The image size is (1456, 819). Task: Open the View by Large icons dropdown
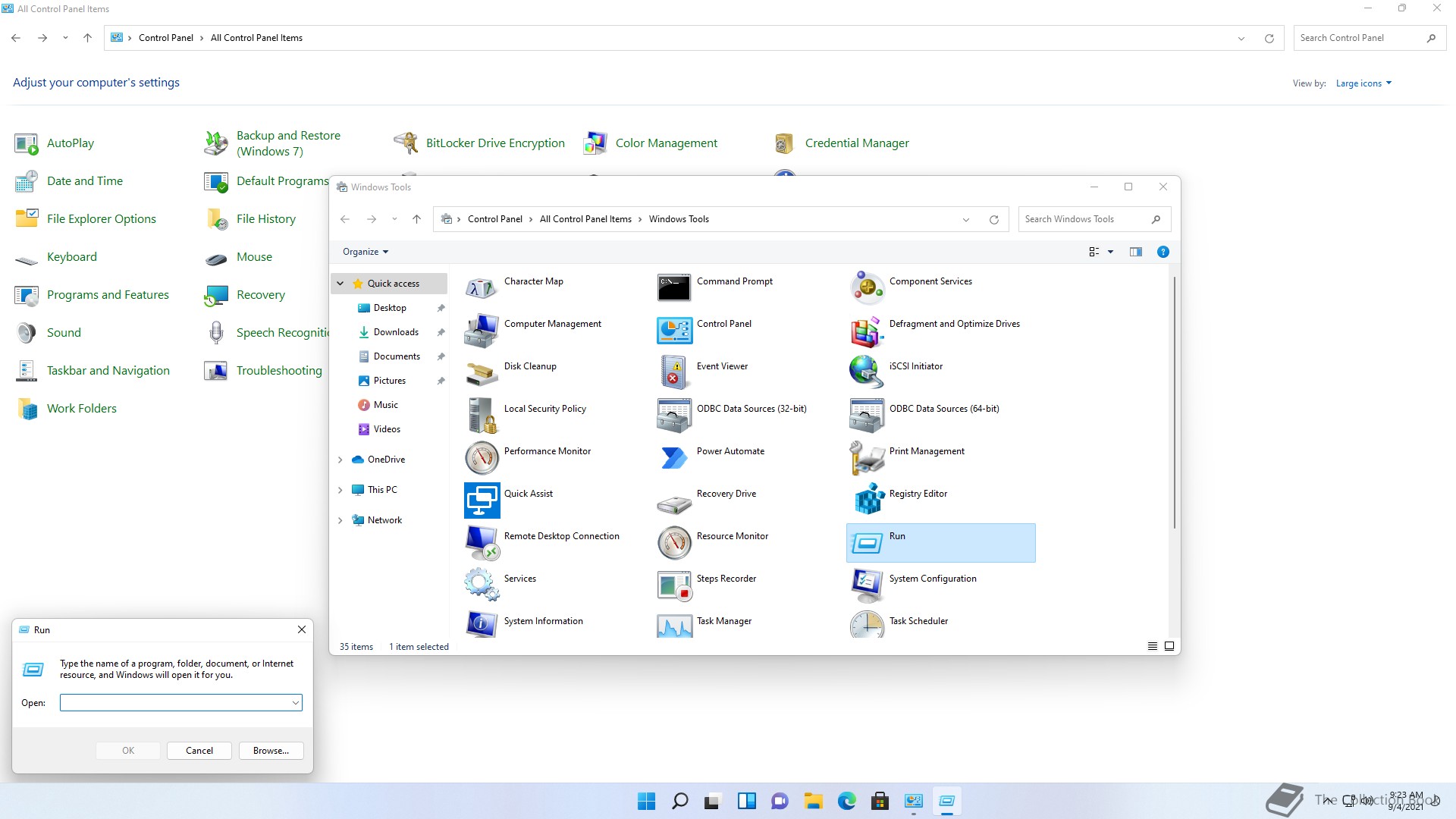pos(1363,83)
